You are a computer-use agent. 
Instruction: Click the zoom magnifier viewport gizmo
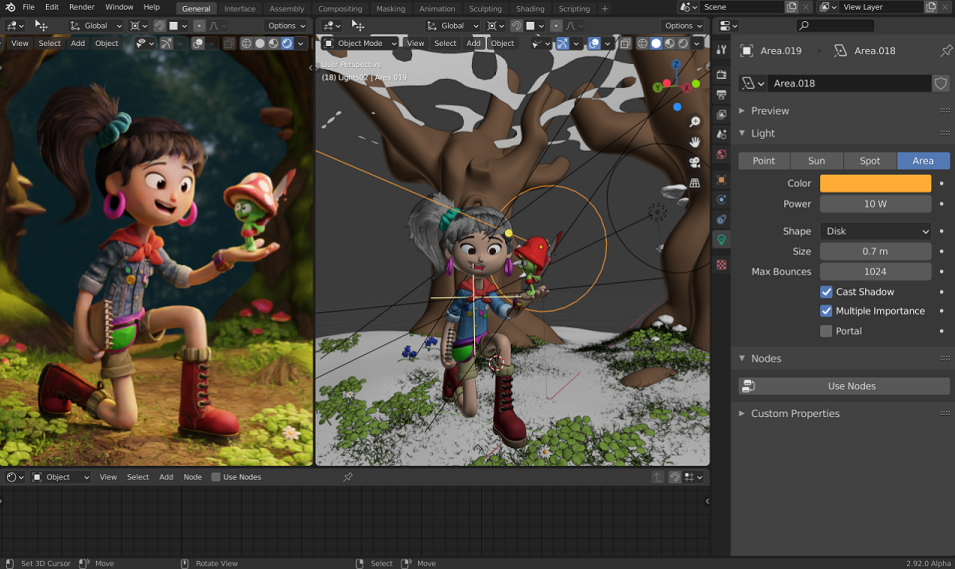694,122
